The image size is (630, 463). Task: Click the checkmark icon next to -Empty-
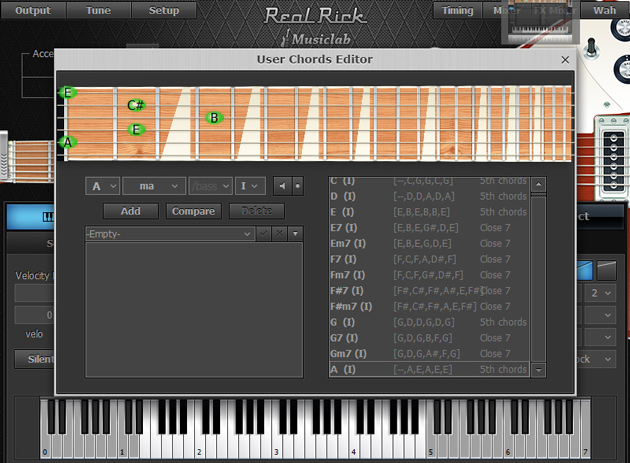click(x=264, y=234)
